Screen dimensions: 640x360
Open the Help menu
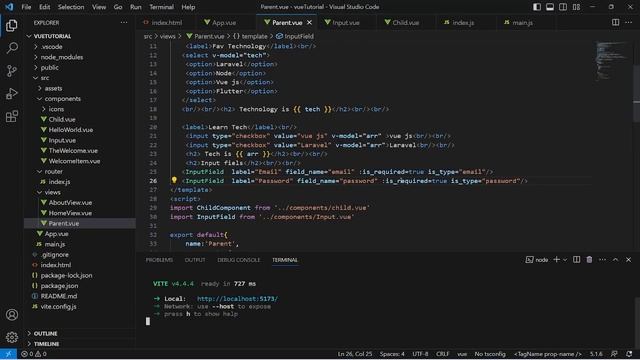[x=188, y=7]
